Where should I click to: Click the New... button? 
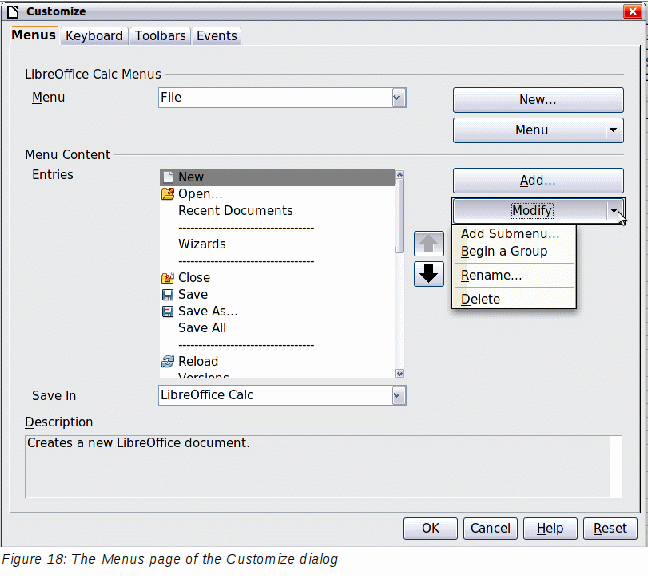coord(538,100)
